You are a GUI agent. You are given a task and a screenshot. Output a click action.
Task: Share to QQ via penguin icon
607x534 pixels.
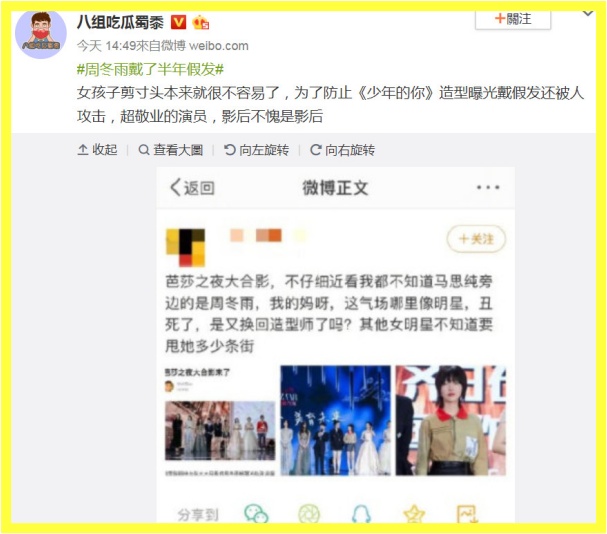tap(361, 513)
